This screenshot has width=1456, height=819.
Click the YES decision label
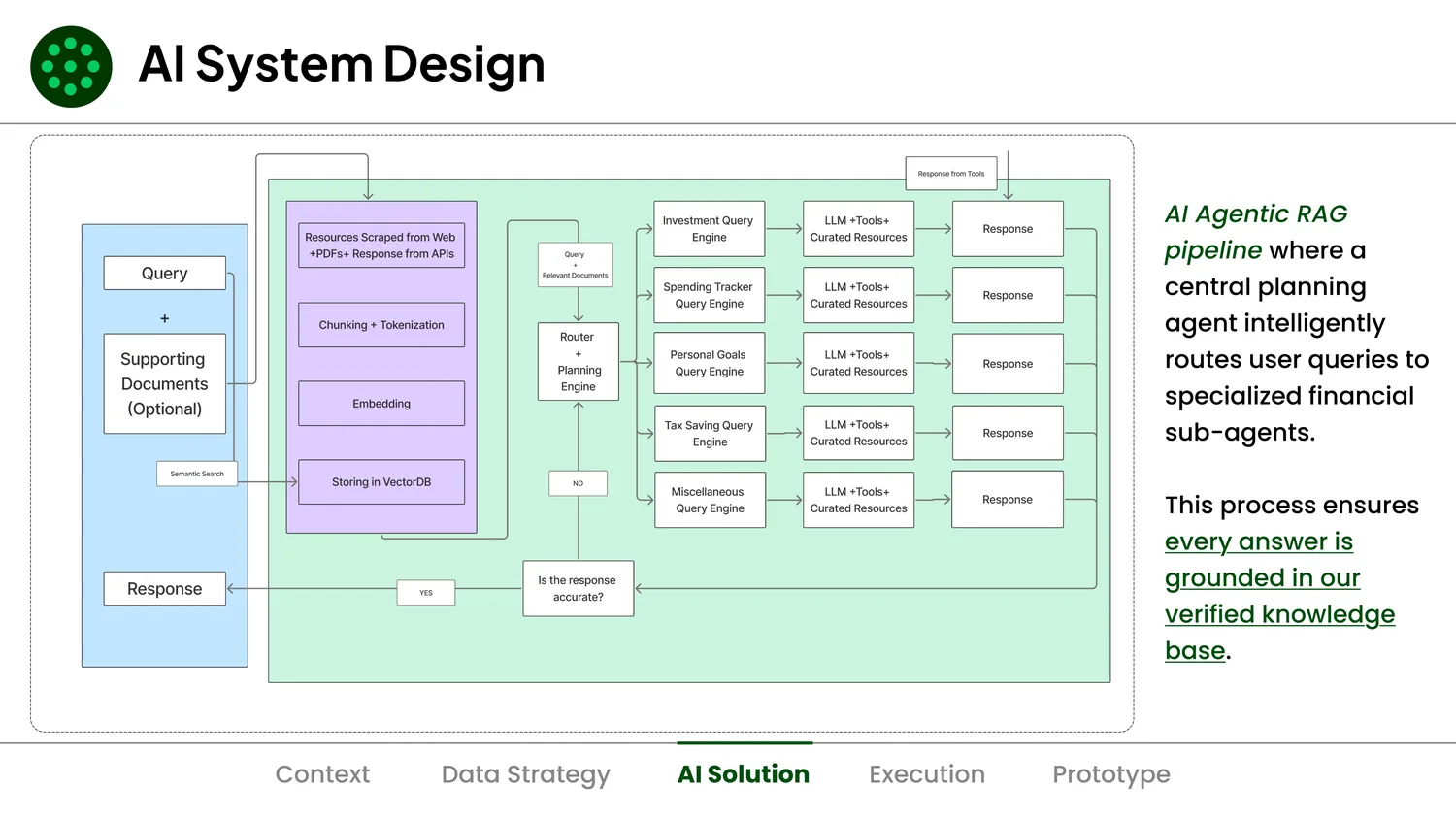426,593
